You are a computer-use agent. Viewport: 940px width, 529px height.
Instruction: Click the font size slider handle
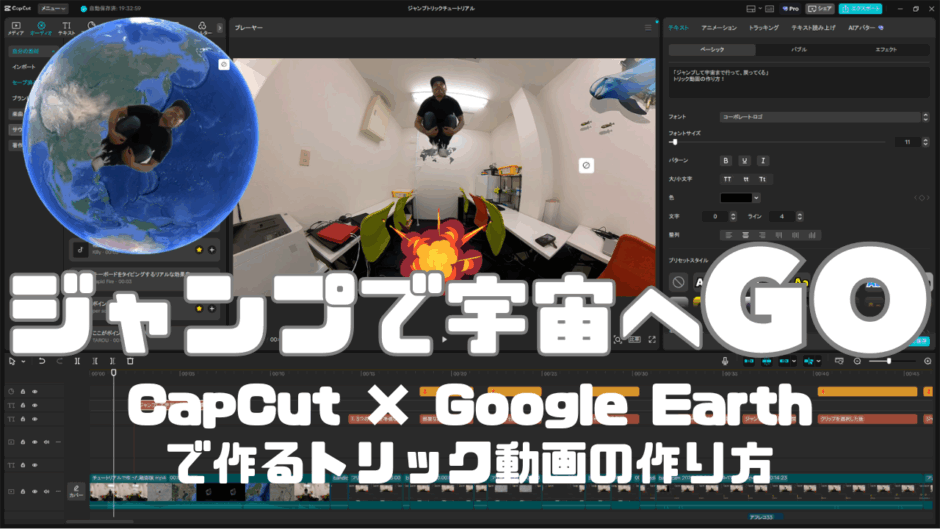674,142
